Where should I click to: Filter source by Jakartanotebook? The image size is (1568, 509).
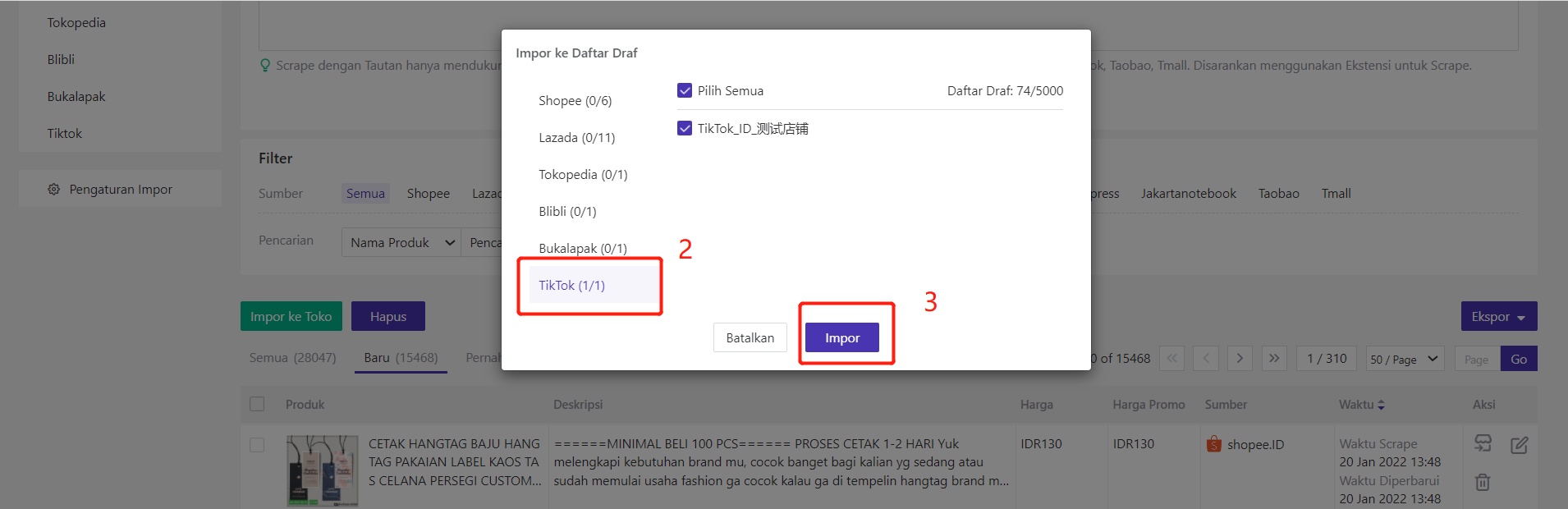(x=1188, y=193)
